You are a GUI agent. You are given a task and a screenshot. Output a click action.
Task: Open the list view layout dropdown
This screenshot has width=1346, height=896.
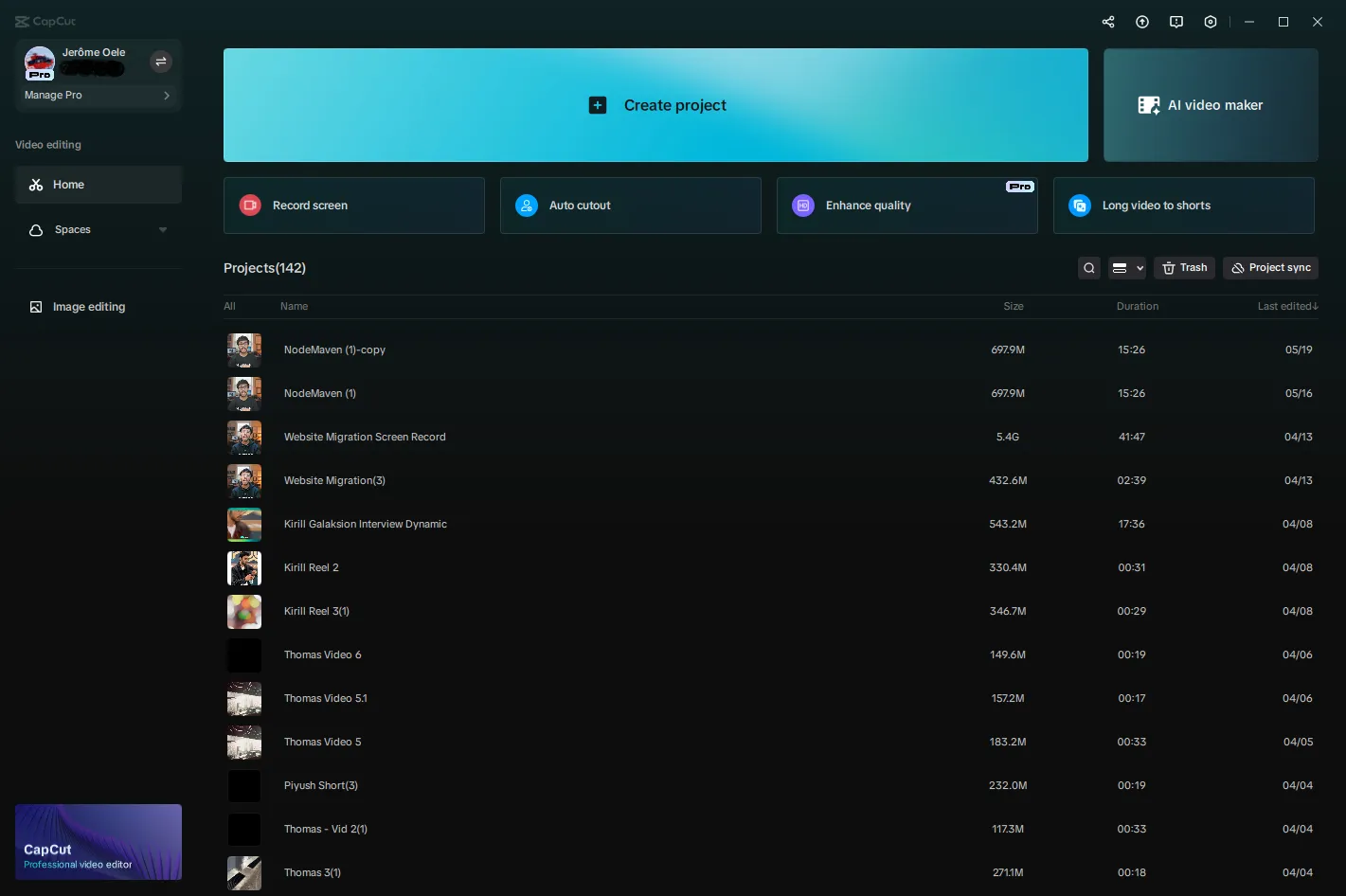(x=1127, y=268)
